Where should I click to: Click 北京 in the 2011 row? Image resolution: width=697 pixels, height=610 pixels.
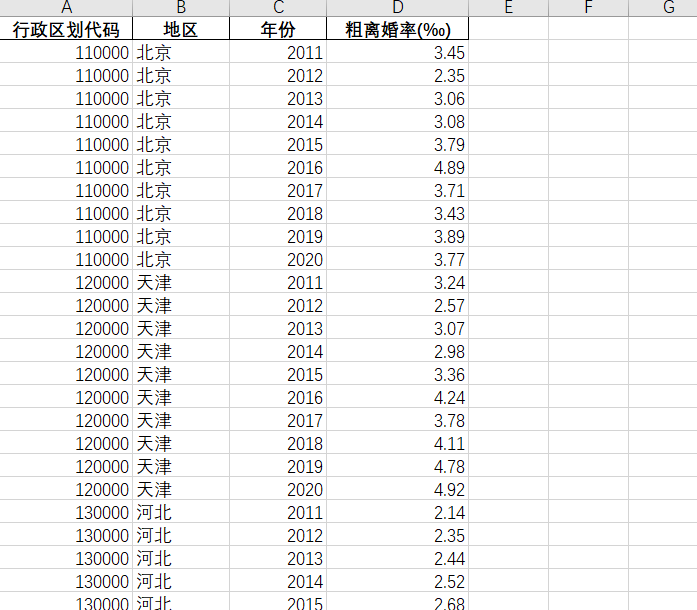point(181,52)
